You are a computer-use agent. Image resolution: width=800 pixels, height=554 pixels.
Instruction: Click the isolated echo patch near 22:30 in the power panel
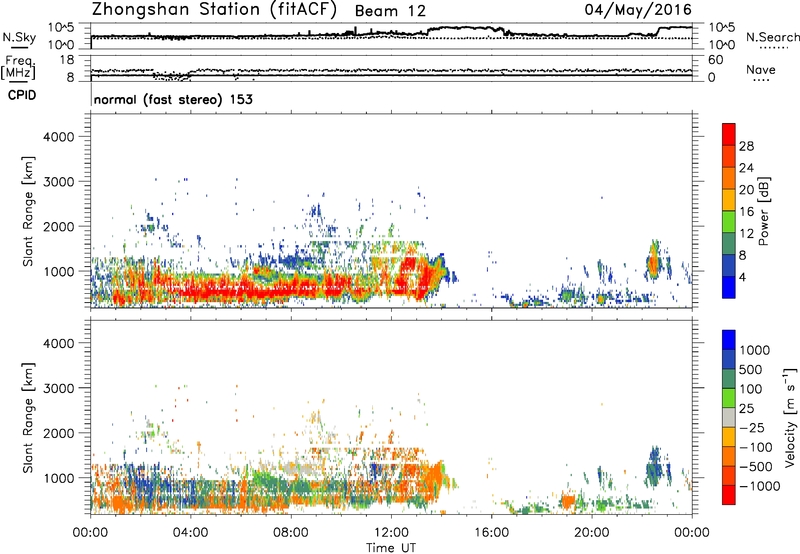653,262
